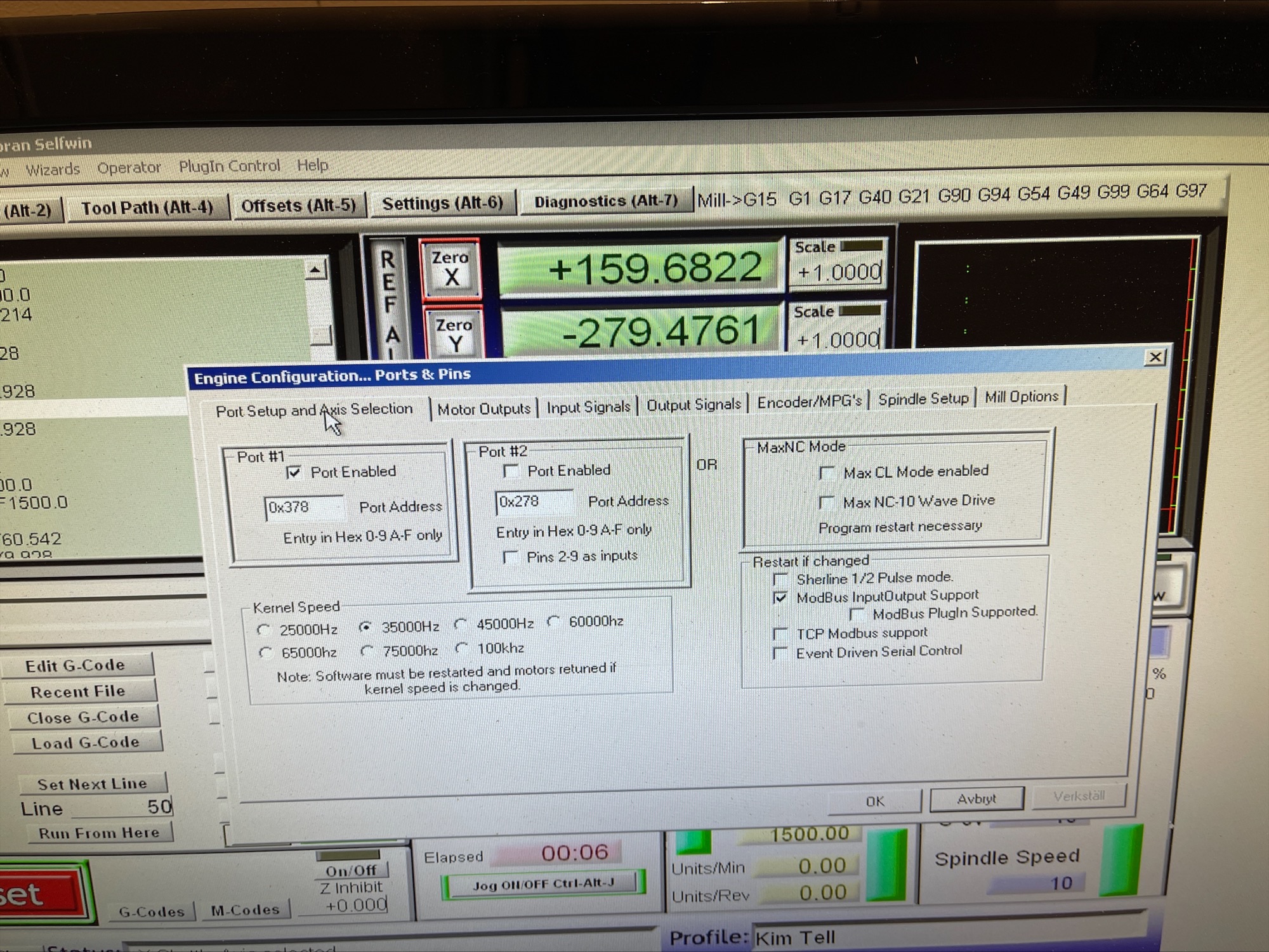Click the Jog ON/OFF Ctrl-Alt-J button

(x=543, y=884)
